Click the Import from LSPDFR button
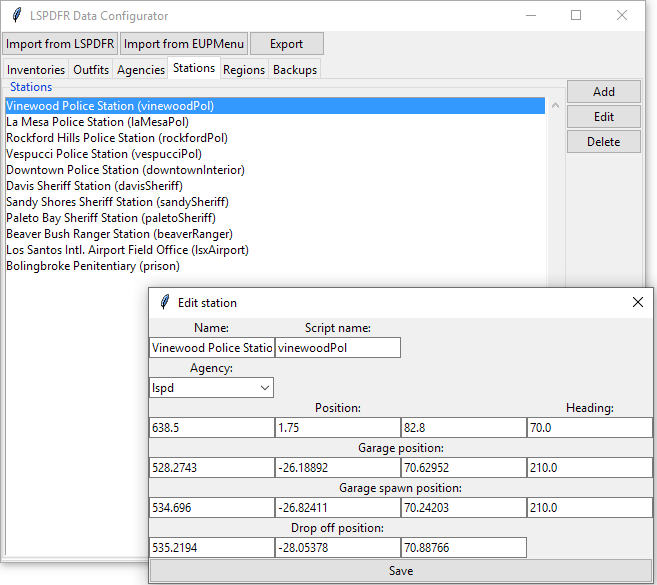Viewport: 657px width, 585px height. coord(61,44)
